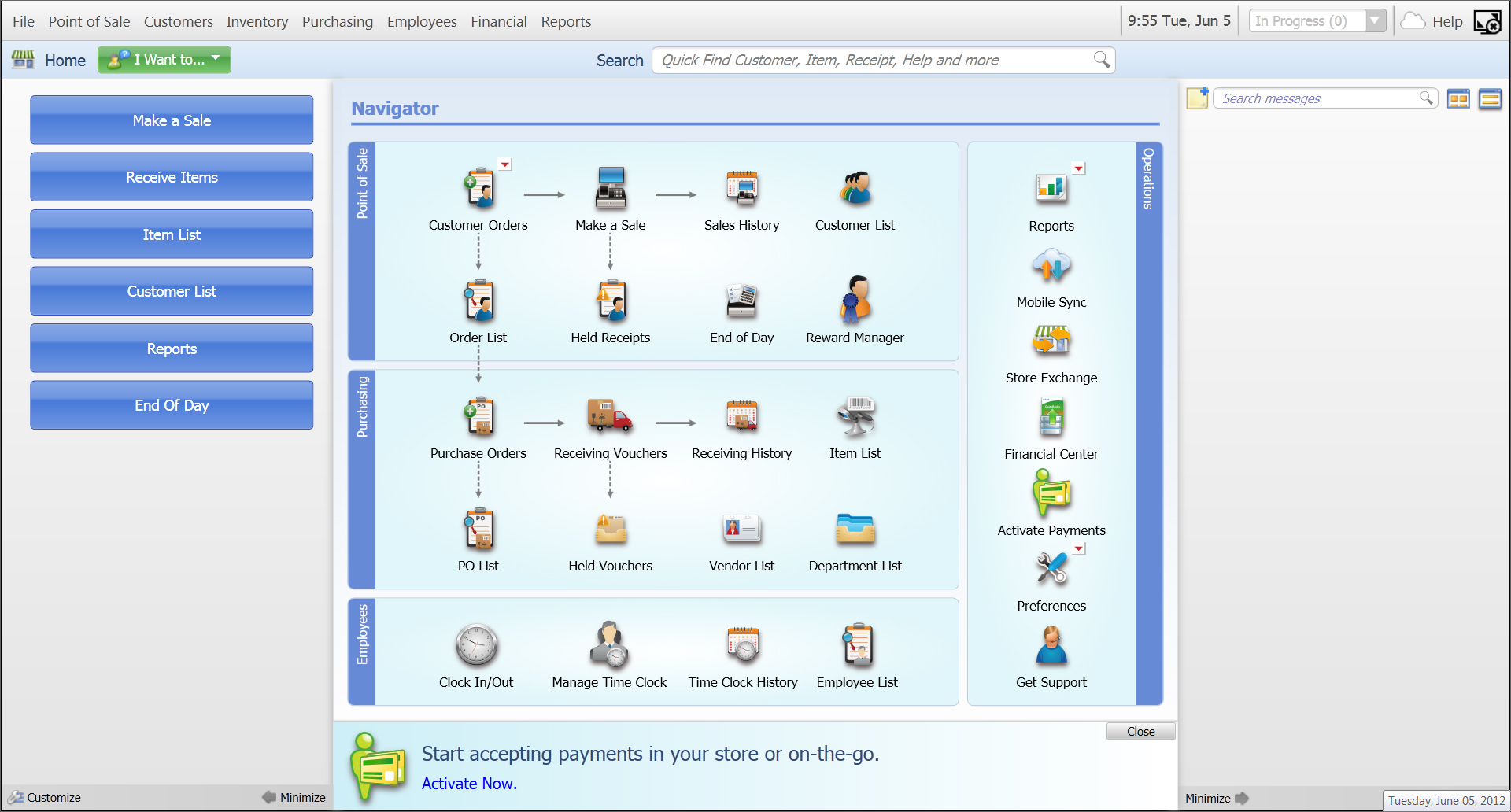Open the Employees menu

[421, 21]
